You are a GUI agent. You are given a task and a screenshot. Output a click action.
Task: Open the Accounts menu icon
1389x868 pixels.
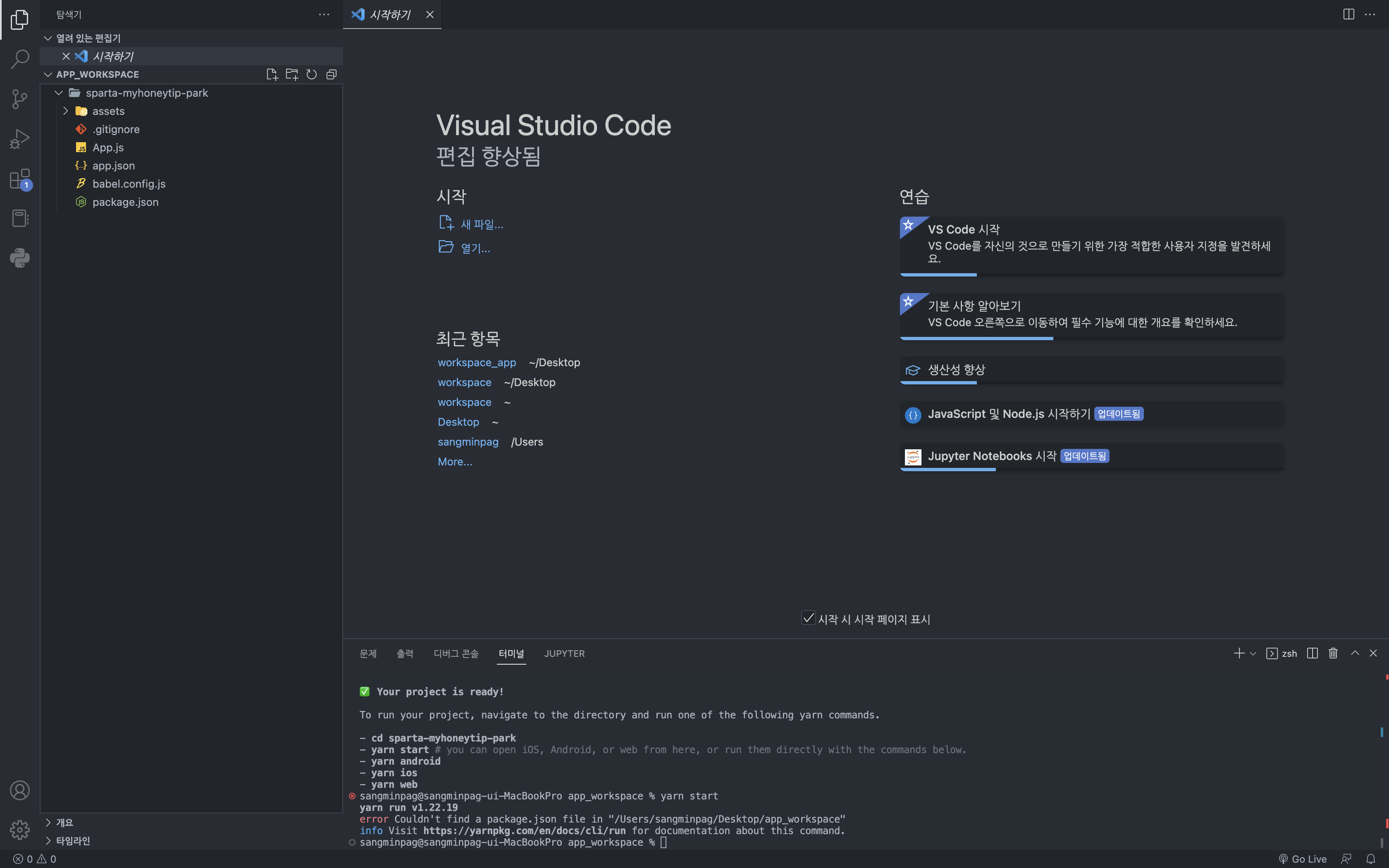[19, 790]
